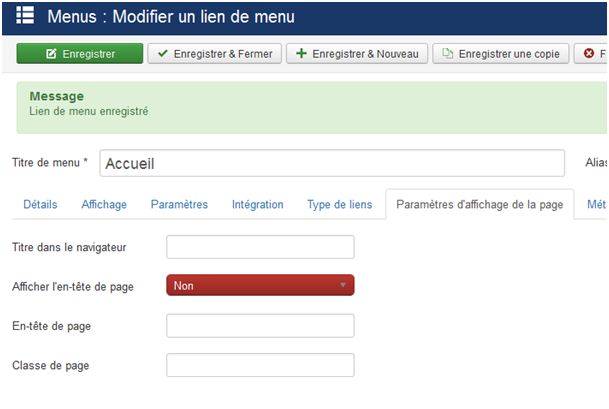Click the green Enregistrer button
The width and height of the screenshot is (609, 409).
point(80,54)
